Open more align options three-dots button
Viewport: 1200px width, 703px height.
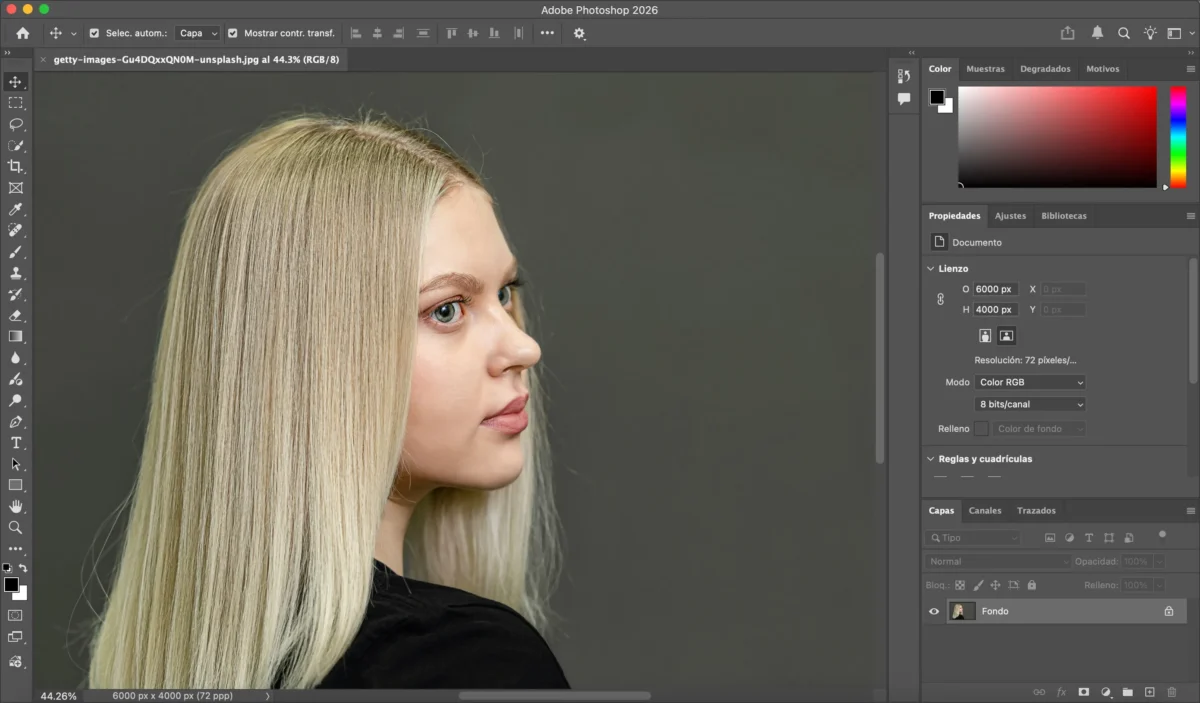click(547, 33)
